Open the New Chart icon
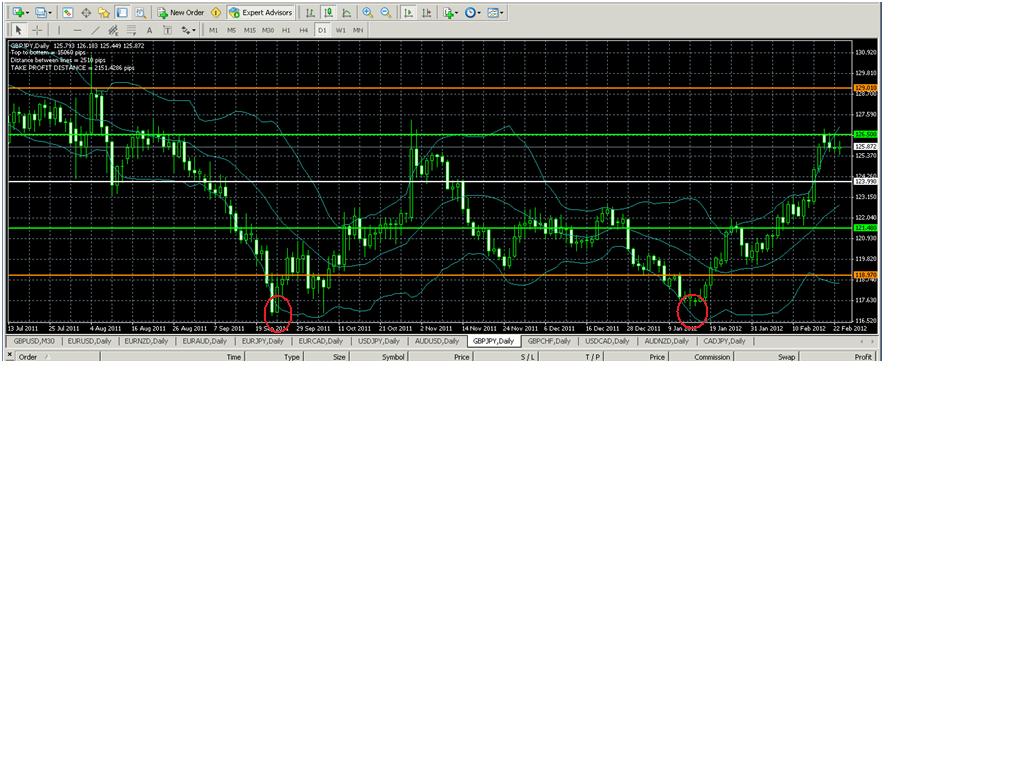1024x768 pixels. [x=18, y=12]
